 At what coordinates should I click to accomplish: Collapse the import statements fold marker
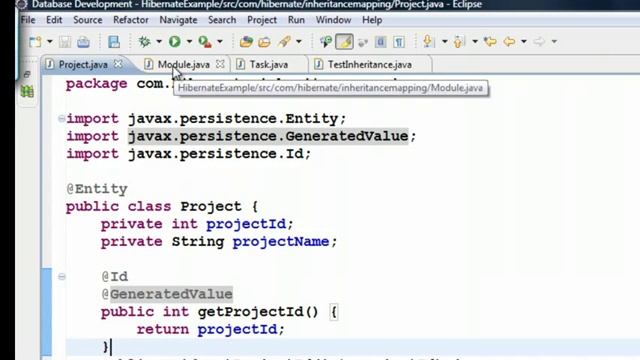[x=62, y=119]
